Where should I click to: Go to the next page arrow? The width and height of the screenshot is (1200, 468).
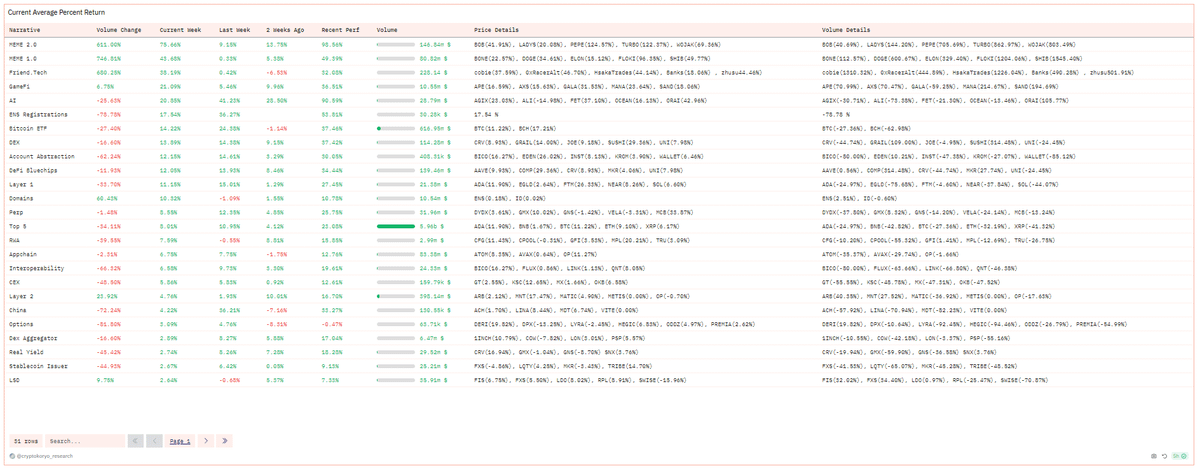[x=205, y=440]
